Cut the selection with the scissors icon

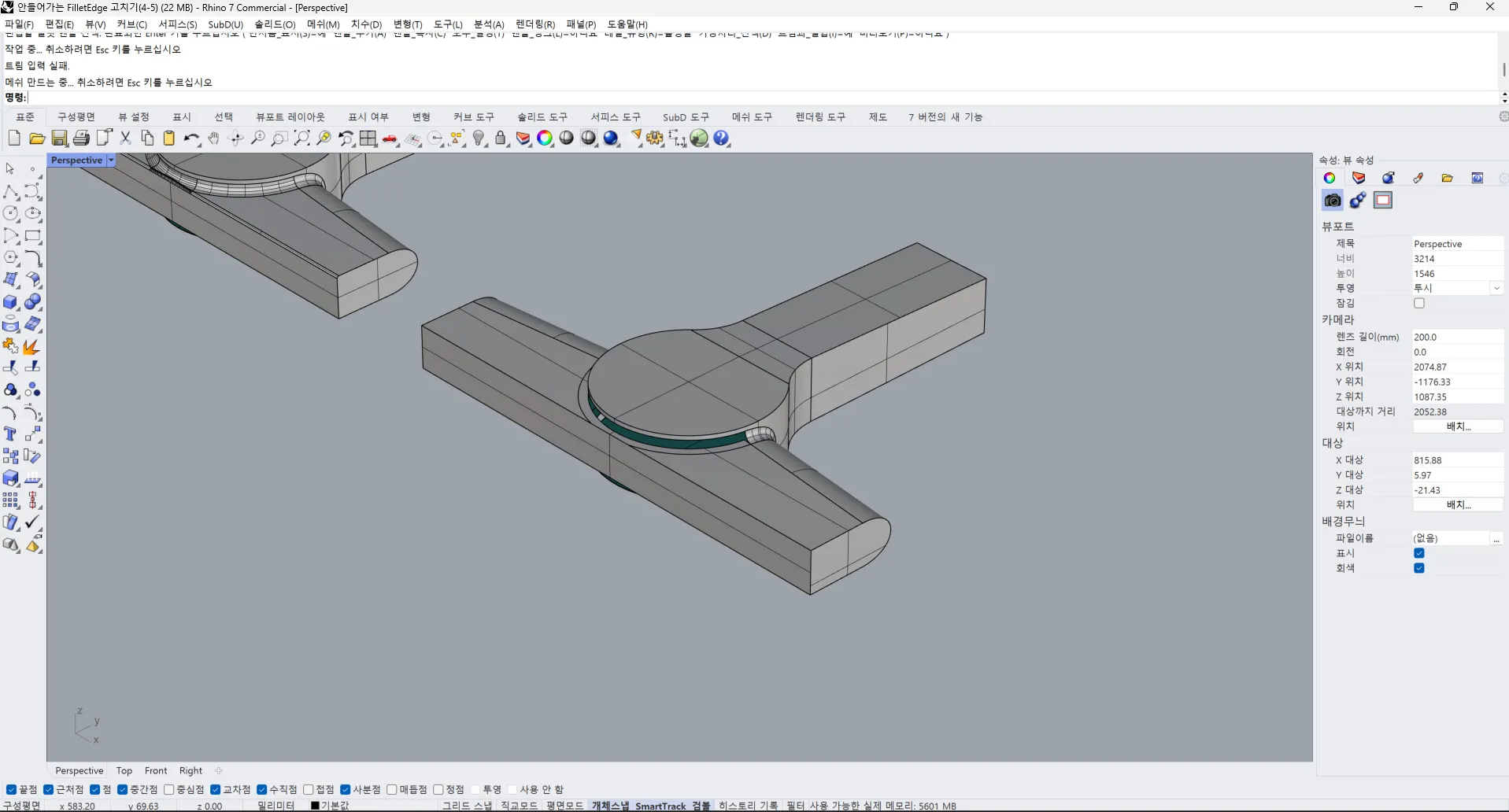[125, 138]
